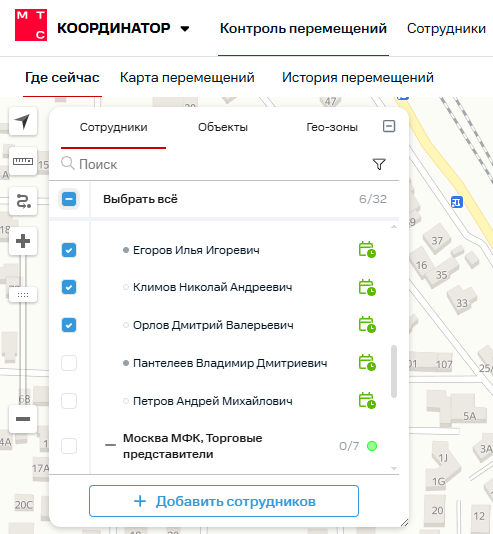Open schedule icon for Пантелеев Владимир Дмитриевич
493x534 pixels.
coord(367,362)
